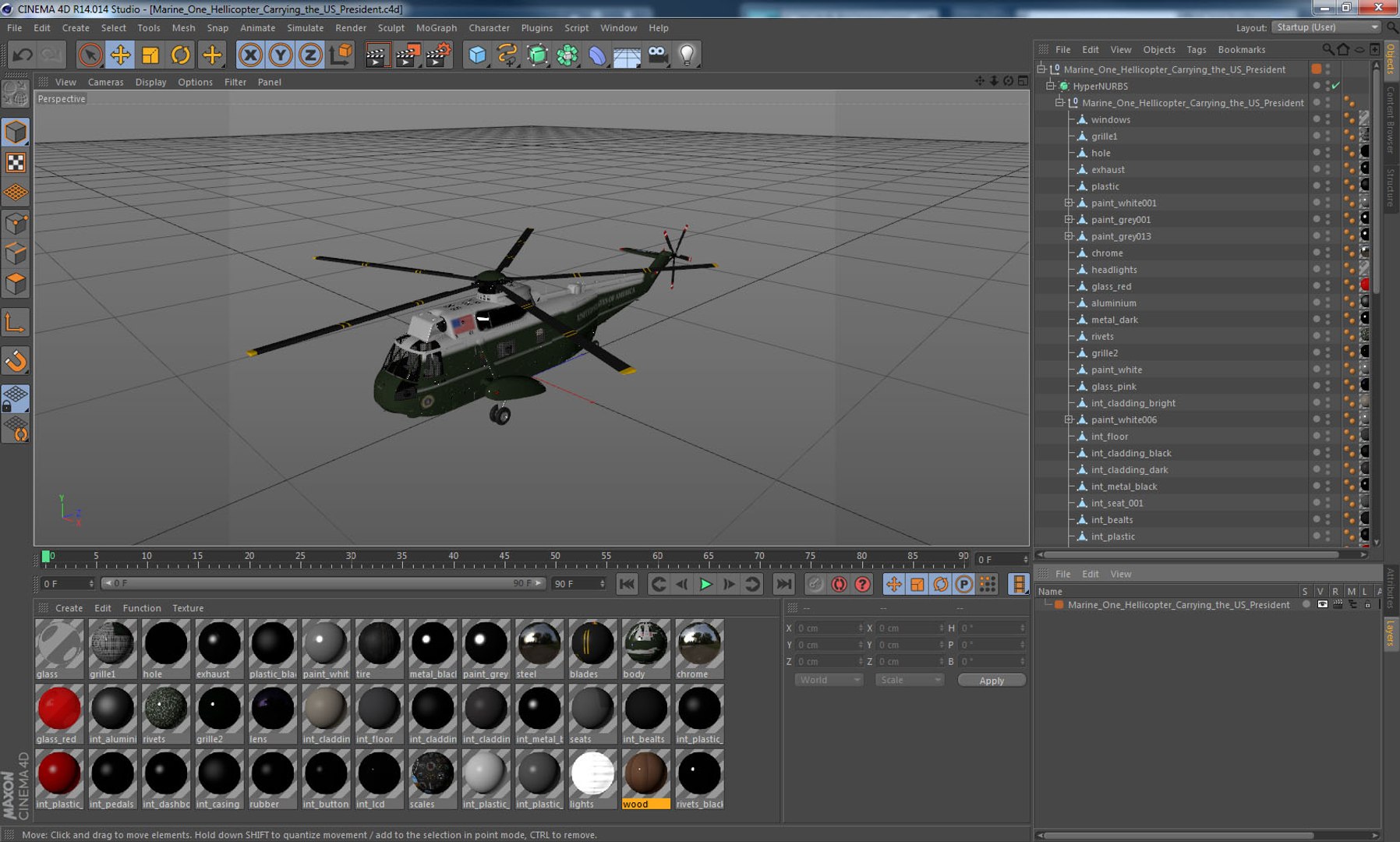This screenshot has height=842, width=1400.
Task: Open the Structure side tab
Action: [x=1390, y=187]
